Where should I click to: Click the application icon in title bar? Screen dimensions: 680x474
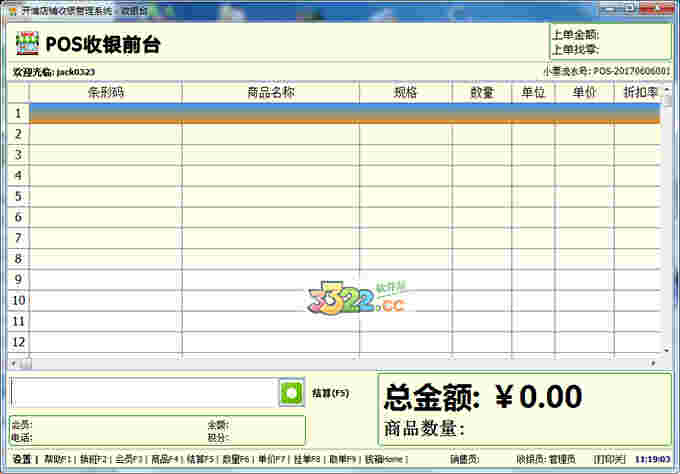coord(13,11)
